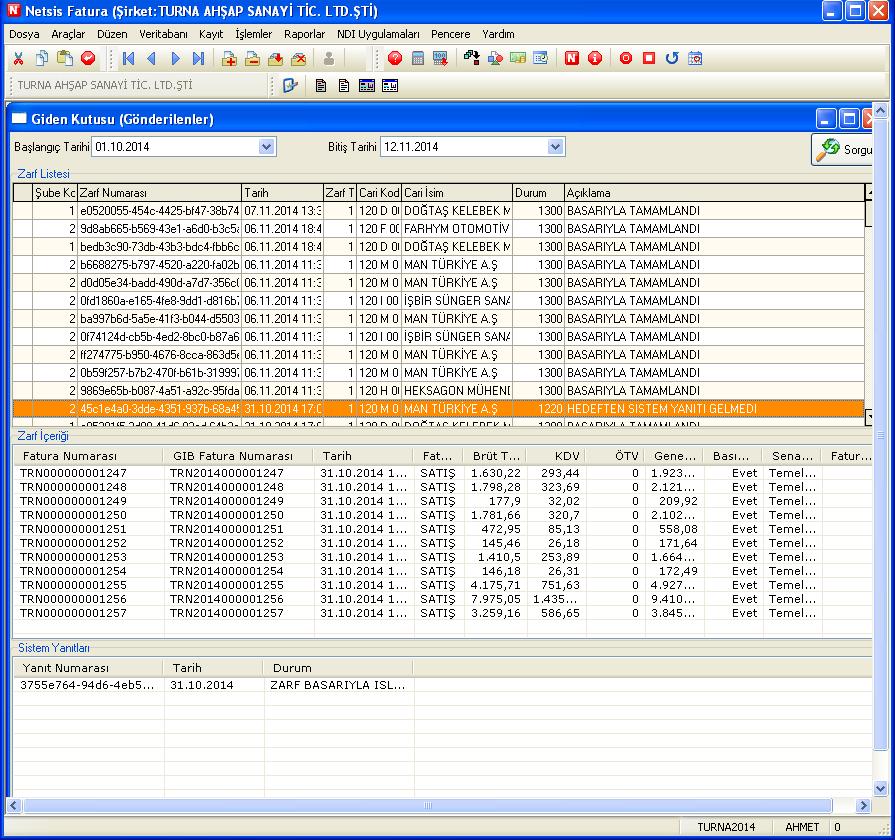Viewport: 895px width, 840px height.
Task: Go to first record arrow icon
Action: 128,59
